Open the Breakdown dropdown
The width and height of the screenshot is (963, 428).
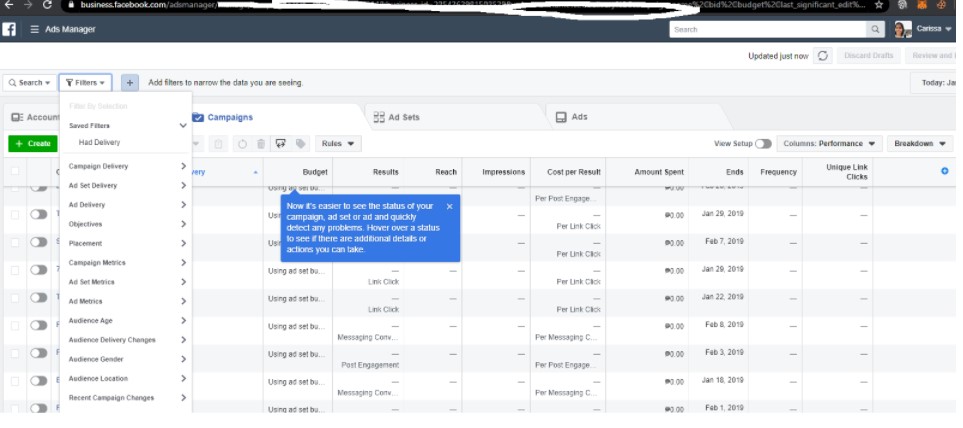click(920, 144)
